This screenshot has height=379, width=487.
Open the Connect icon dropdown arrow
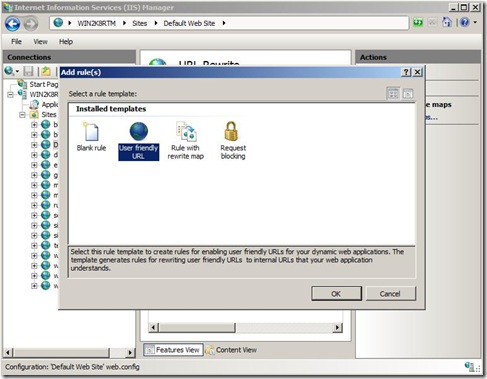point(17,71)
